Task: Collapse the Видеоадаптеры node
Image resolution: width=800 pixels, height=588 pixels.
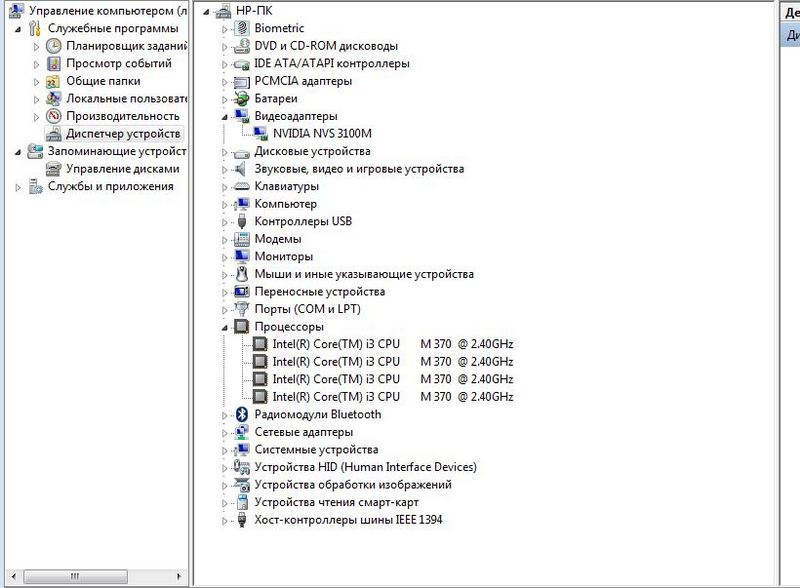Action: pos(225,117)
